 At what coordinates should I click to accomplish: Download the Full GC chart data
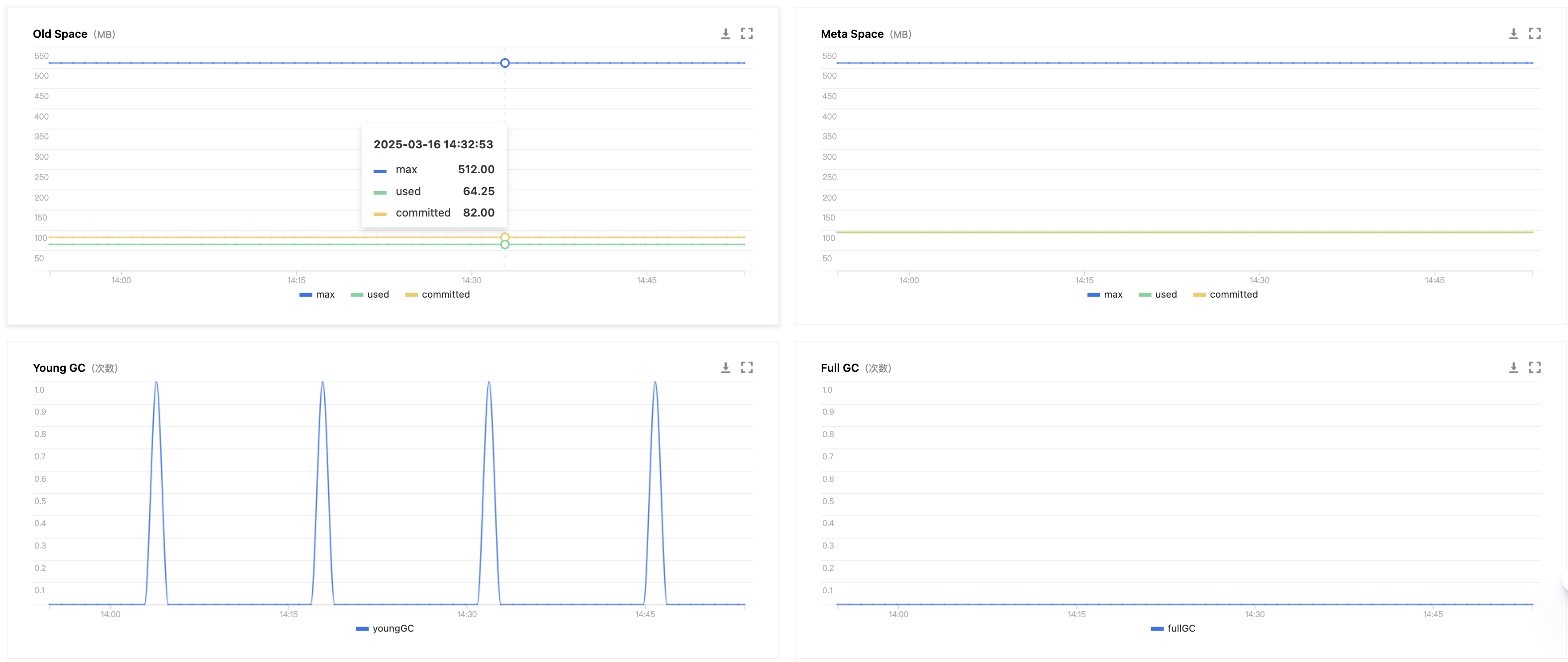click(x=1513, y=367)
